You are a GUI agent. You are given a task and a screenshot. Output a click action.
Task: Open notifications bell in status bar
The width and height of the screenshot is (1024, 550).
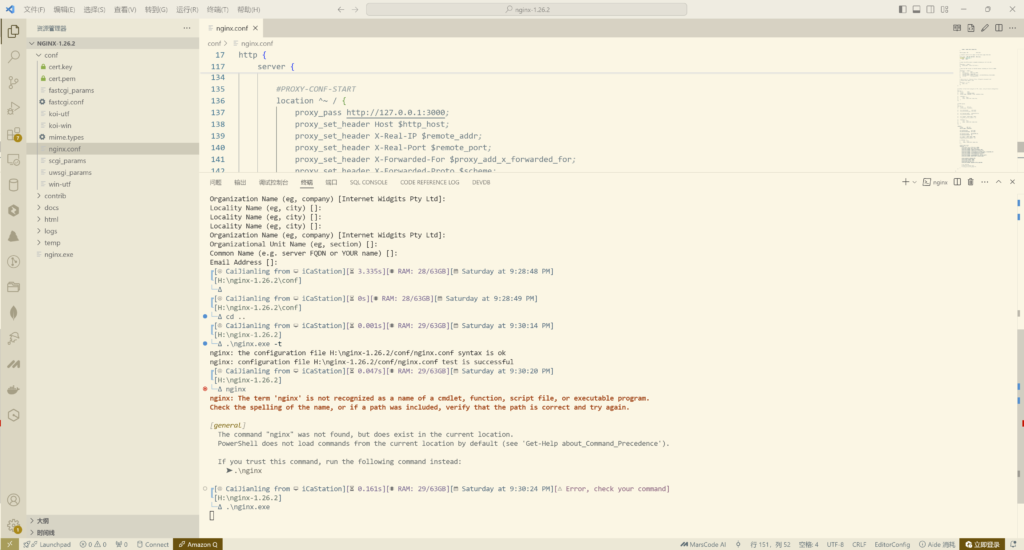pos(1013,544)
